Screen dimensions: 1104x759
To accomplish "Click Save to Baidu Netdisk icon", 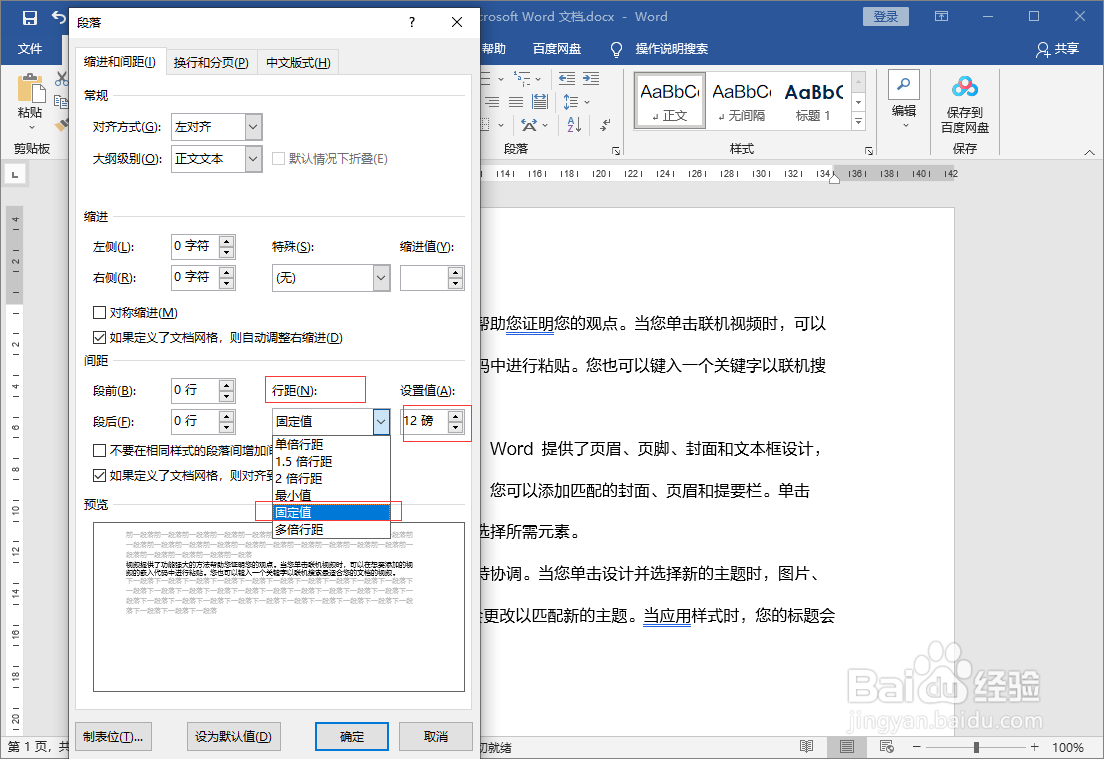I will tap(965, 87).
